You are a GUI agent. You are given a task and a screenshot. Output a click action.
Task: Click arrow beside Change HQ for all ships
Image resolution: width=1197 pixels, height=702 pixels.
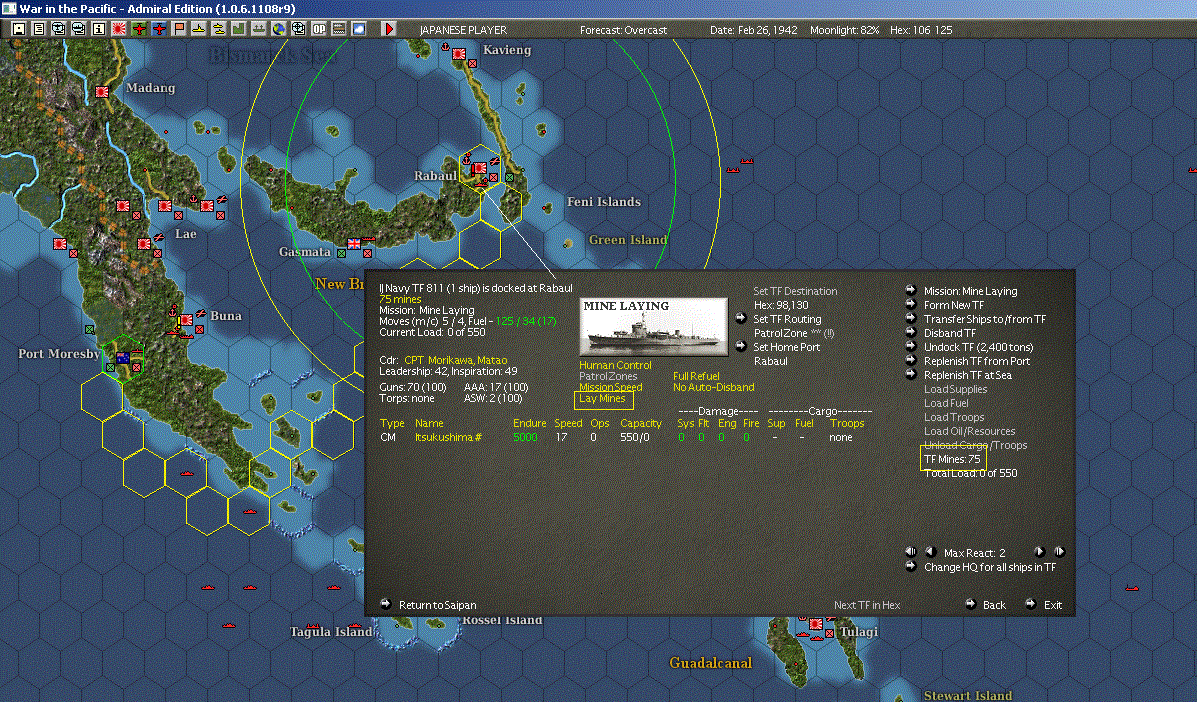911,566
